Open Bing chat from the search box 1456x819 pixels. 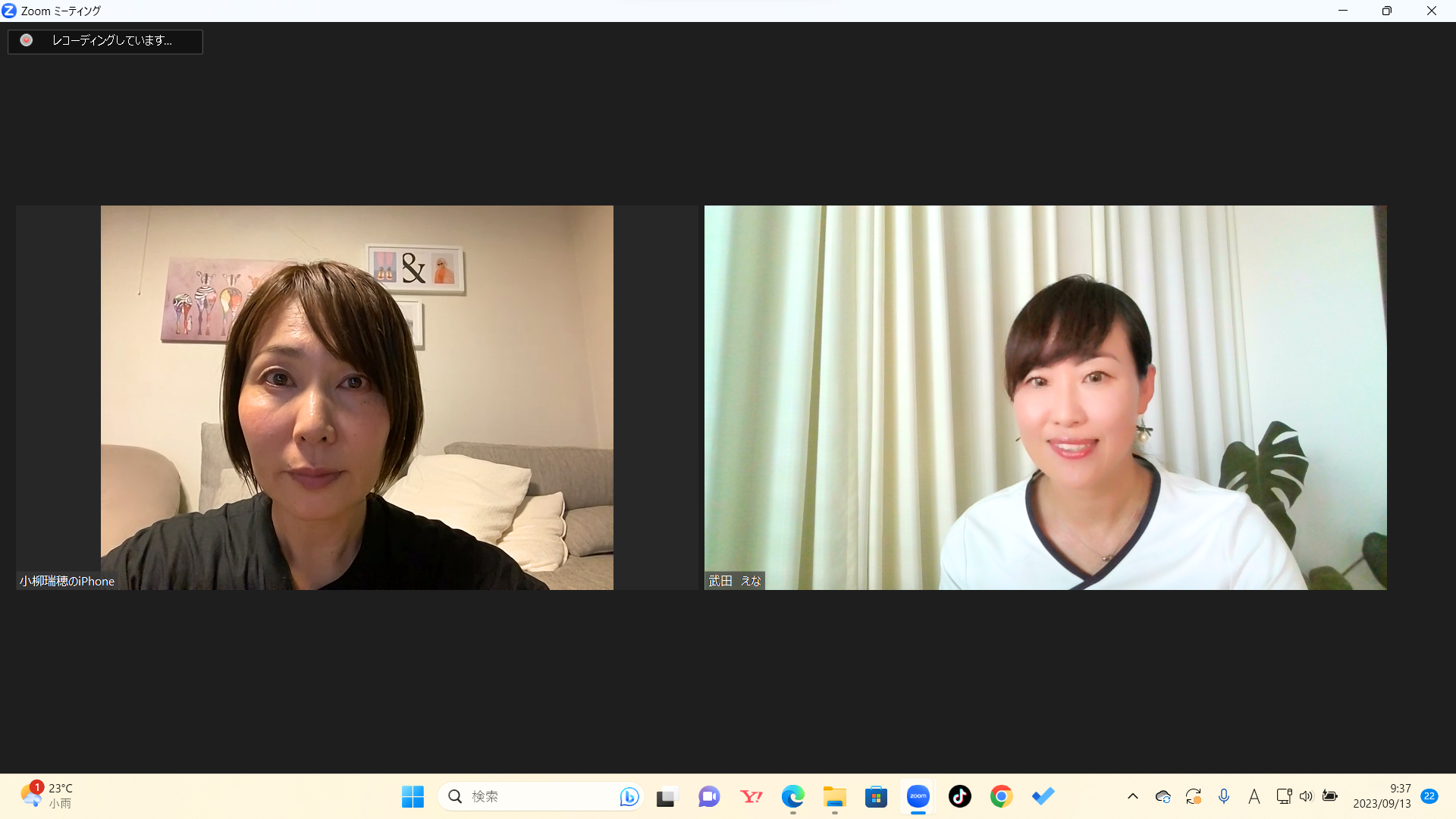point(629,796)
